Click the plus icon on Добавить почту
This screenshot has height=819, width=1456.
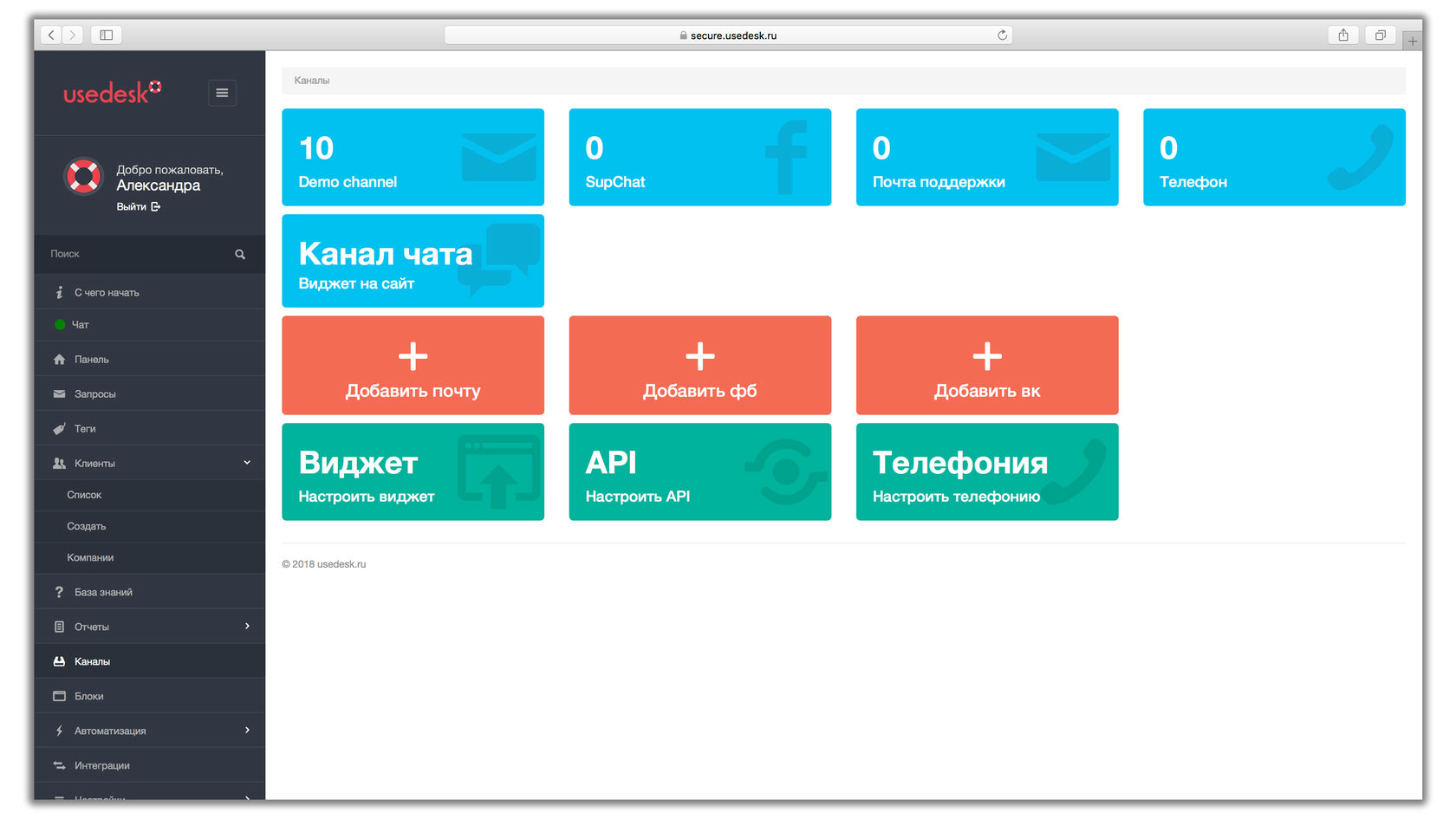413,356
